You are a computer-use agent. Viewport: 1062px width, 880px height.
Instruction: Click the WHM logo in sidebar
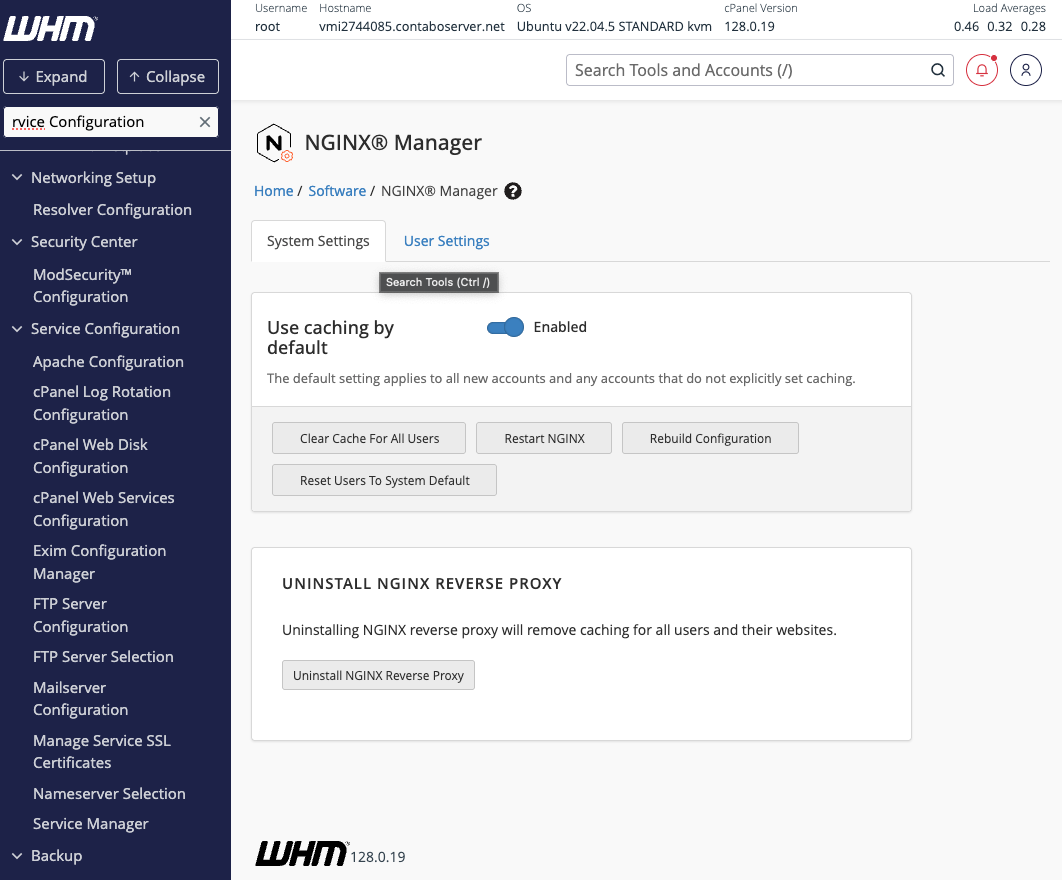coord(50,28)
